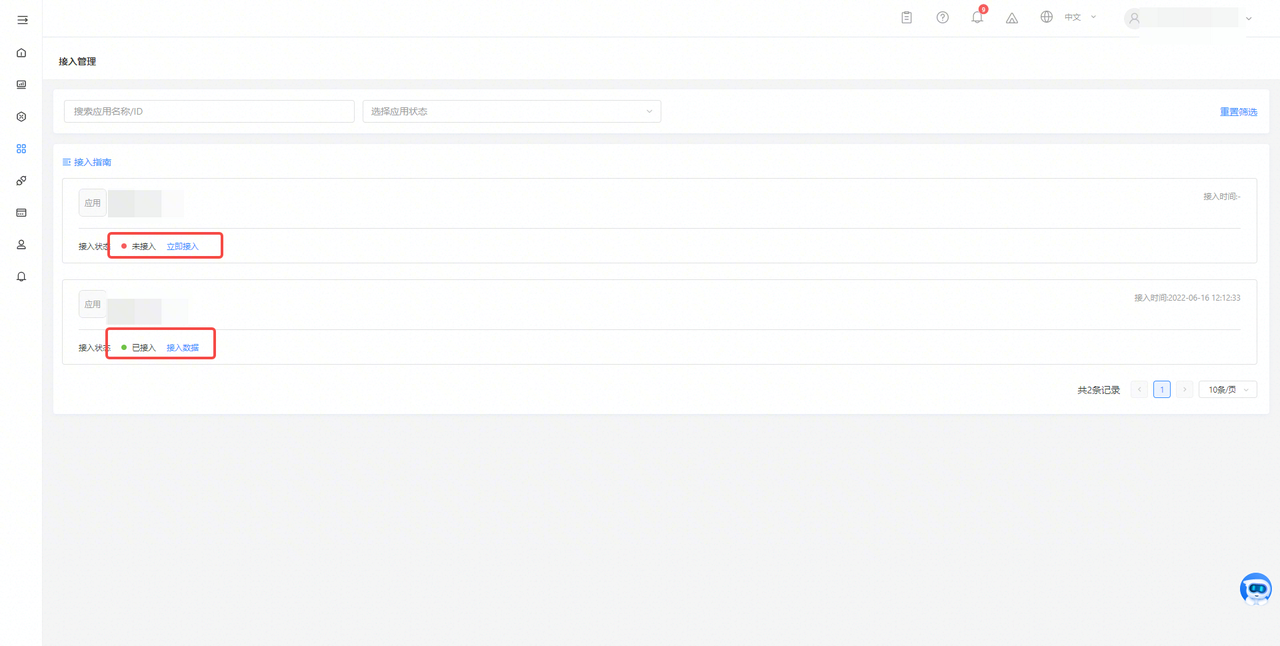Screen dimensions: 1280x646
Task: Click the warning triangle icon in header
Action: pyautogui.click(x=1012, y=18)
